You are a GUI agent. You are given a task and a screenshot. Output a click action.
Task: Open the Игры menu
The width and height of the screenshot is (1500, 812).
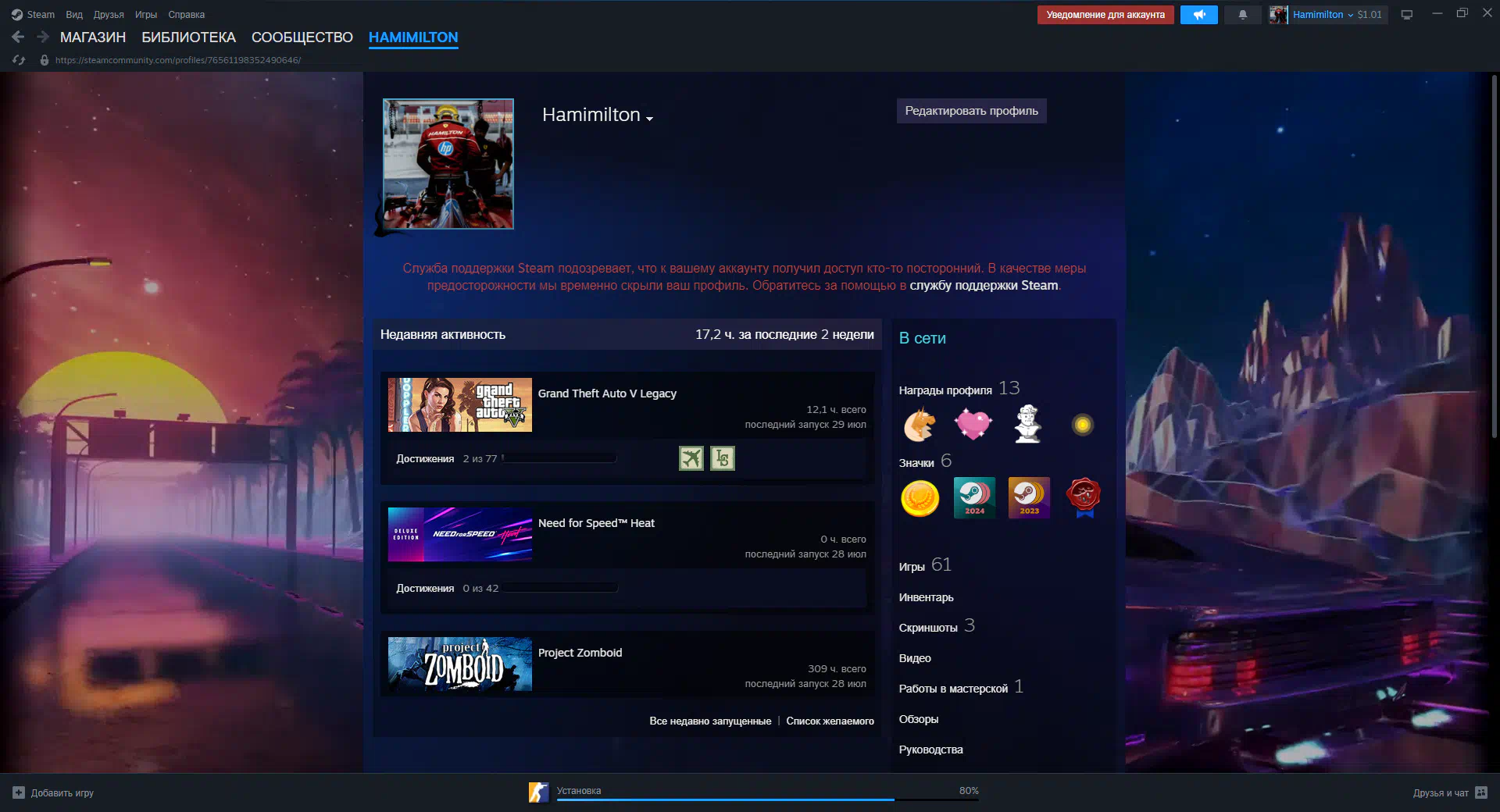tap(146, 14)
